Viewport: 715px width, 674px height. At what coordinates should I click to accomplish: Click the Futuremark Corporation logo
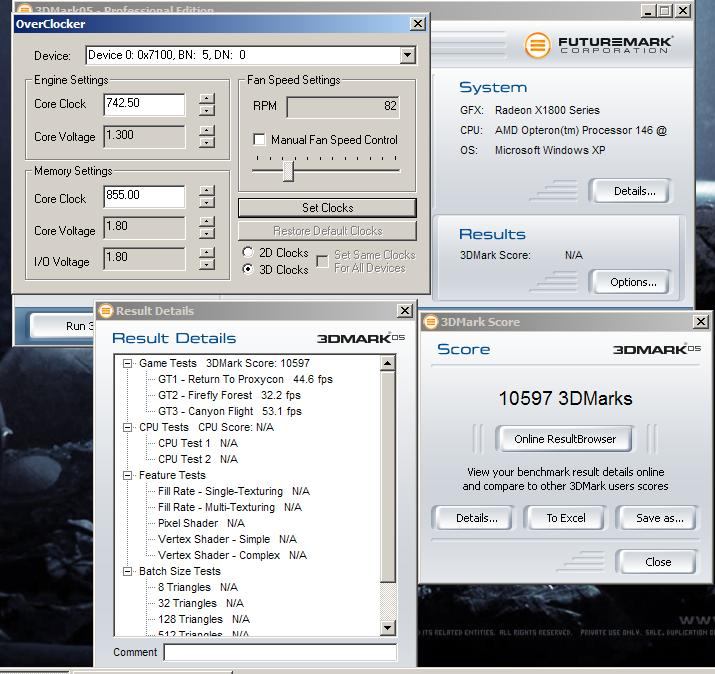pyautogui.click(x=598, y=45)
